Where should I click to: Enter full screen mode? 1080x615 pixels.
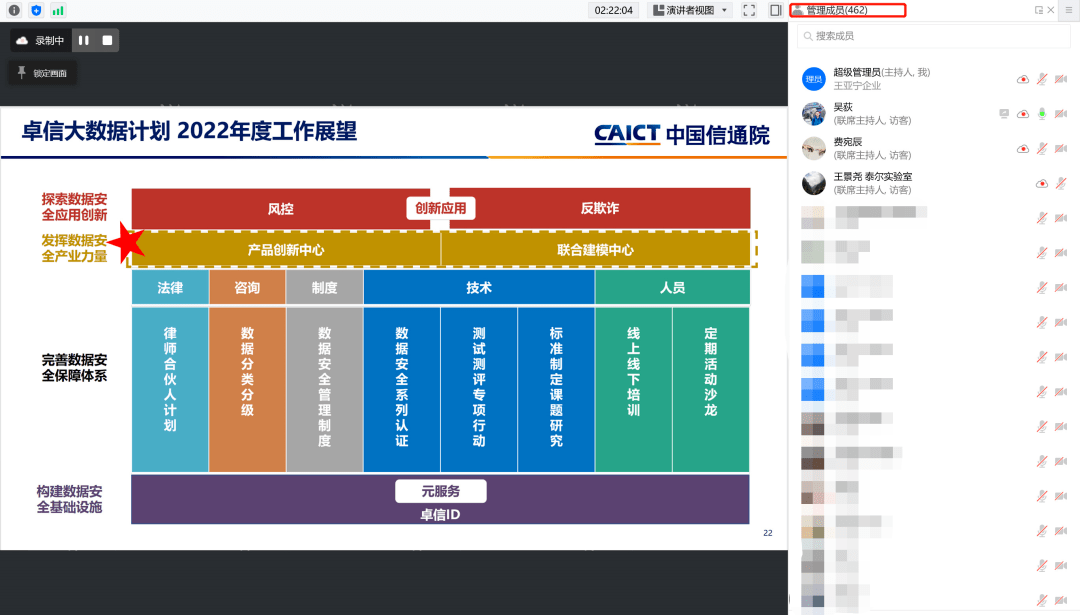pos(749,10)
